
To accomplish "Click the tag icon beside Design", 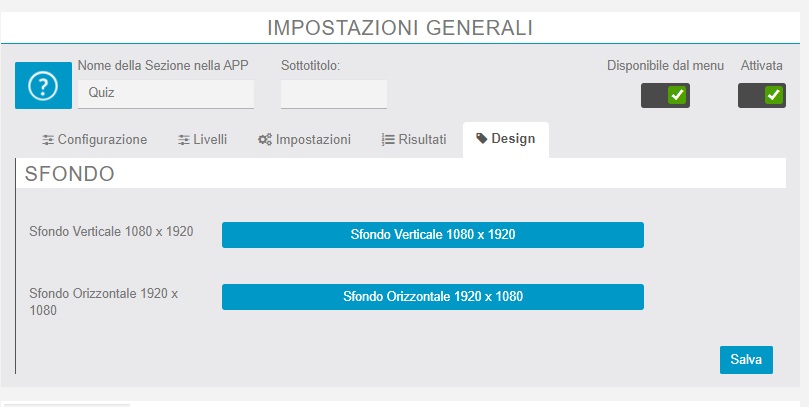I will coord(482,139).
